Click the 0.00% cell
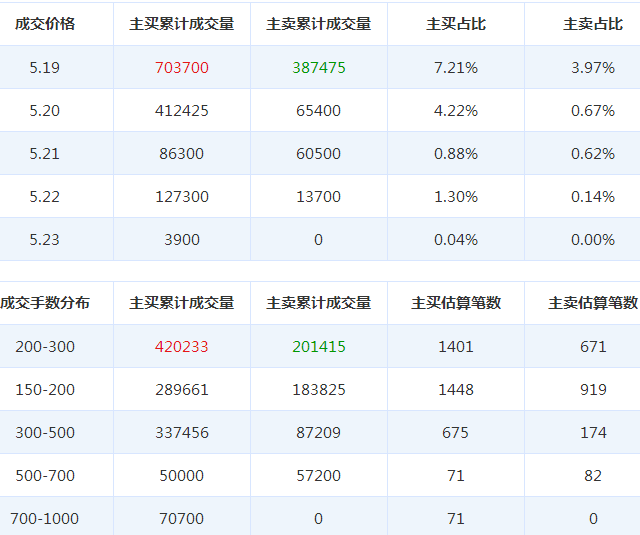The image size is (640, 535). point(593,240)
